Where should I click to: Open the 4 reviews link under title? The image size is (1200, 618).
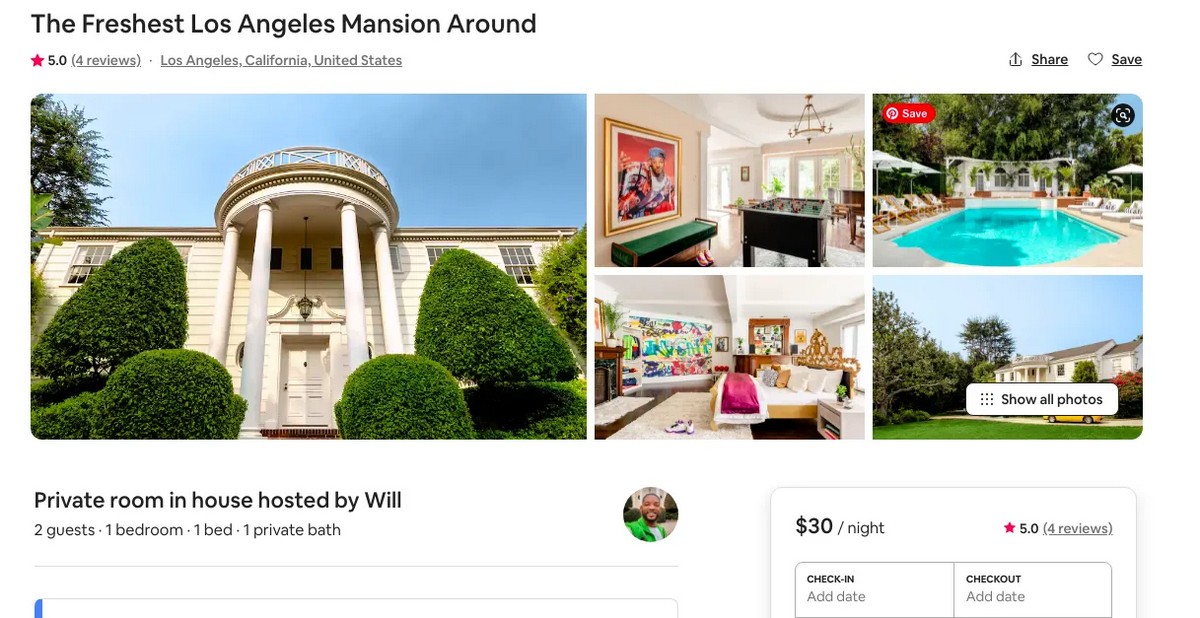pos(106,60)
